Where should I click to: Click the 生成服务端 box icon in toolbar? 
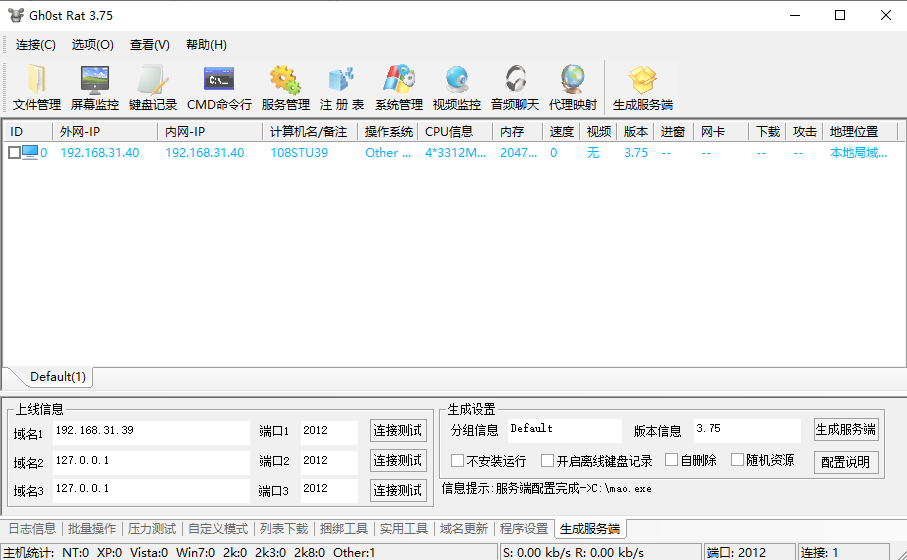click(643, 87)
